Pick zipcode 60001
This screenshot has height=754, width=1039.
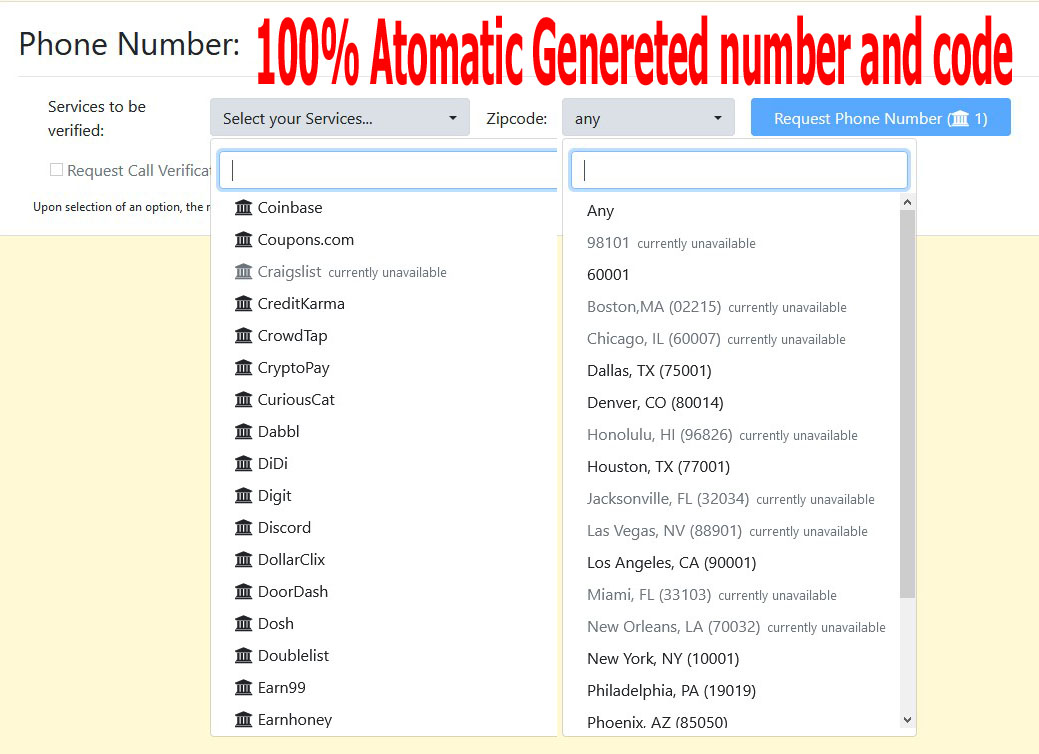click(x=608, y=274)
